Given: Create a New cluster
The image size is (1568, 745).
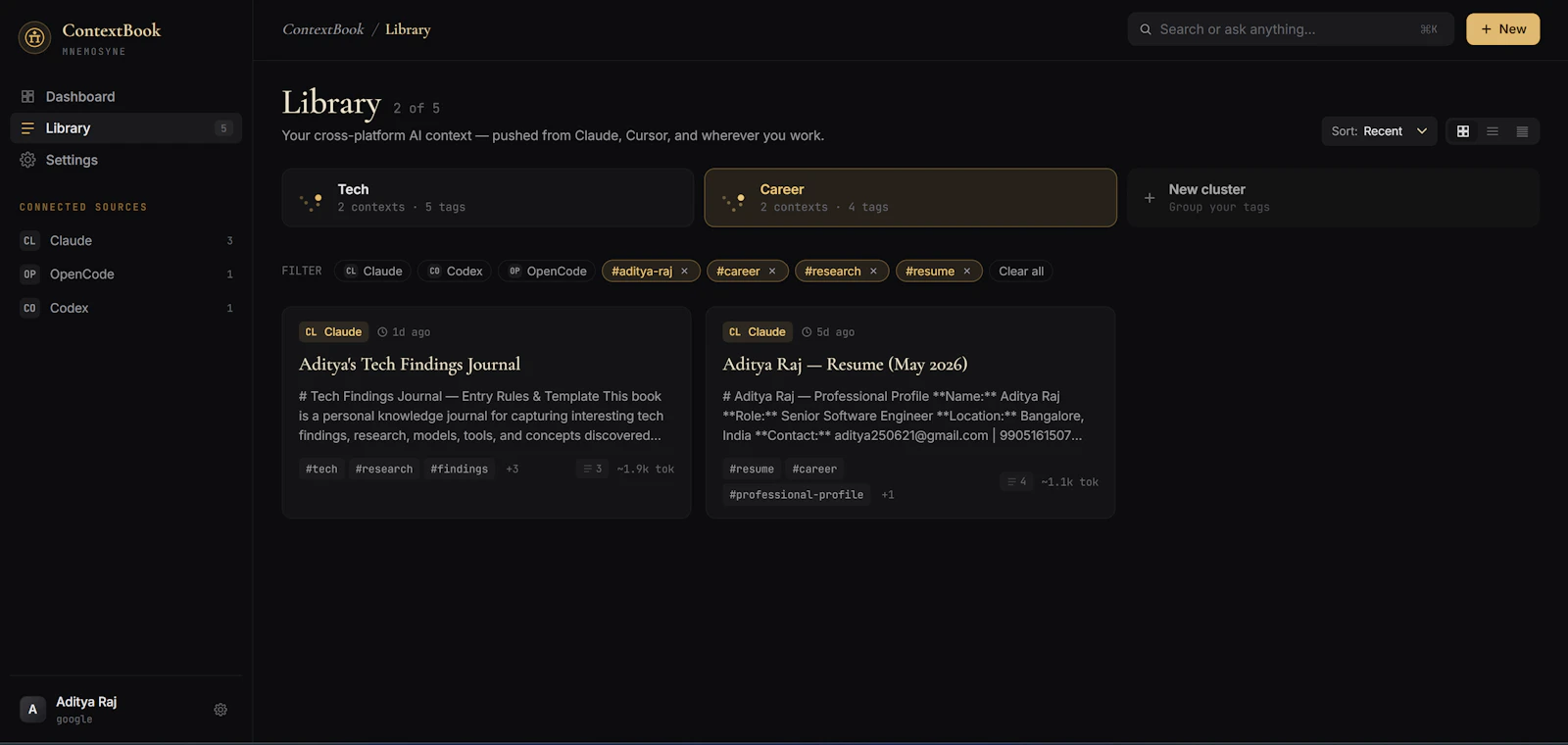Looking at the screenshot, I should [x=1333, y=198].
